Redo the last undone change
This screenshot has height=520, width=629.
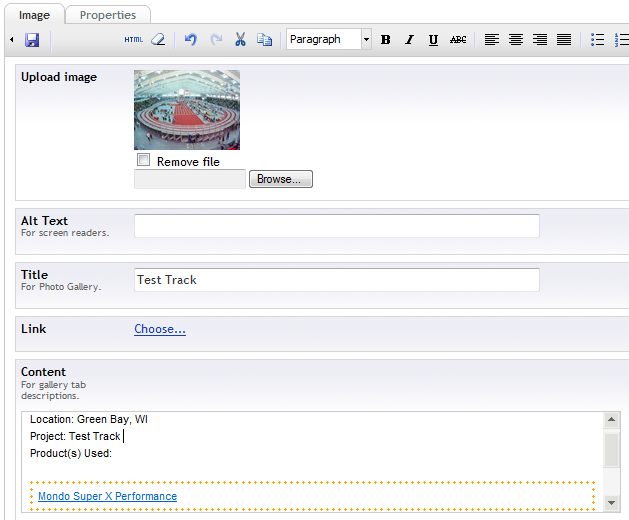click(216, 40)
